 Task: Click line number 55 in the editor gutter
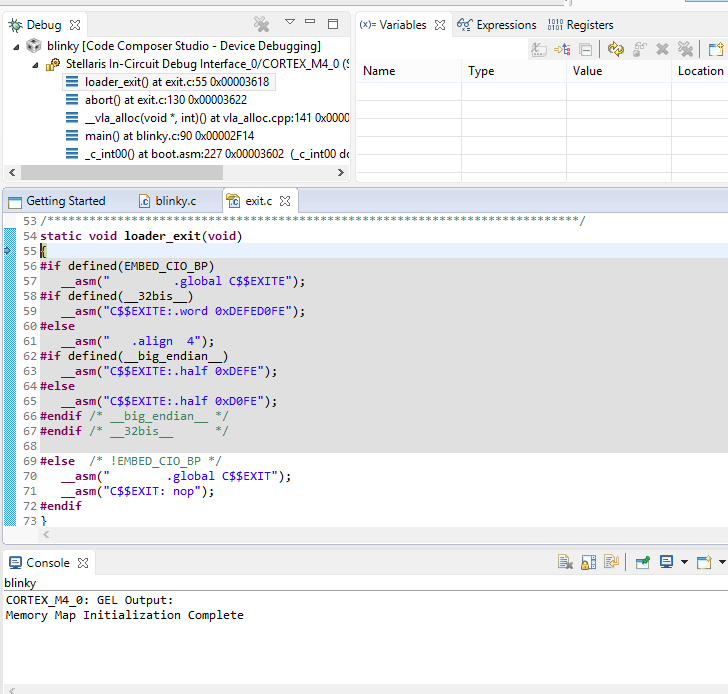click(x=30, y=251)
